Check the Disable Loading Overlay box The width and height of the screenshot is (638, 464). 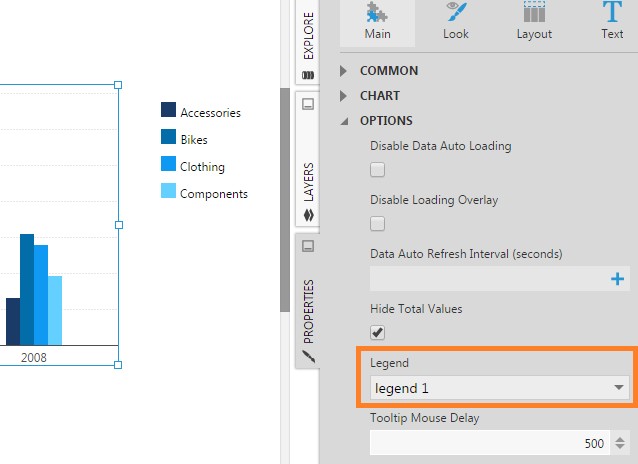pos(378,223)
